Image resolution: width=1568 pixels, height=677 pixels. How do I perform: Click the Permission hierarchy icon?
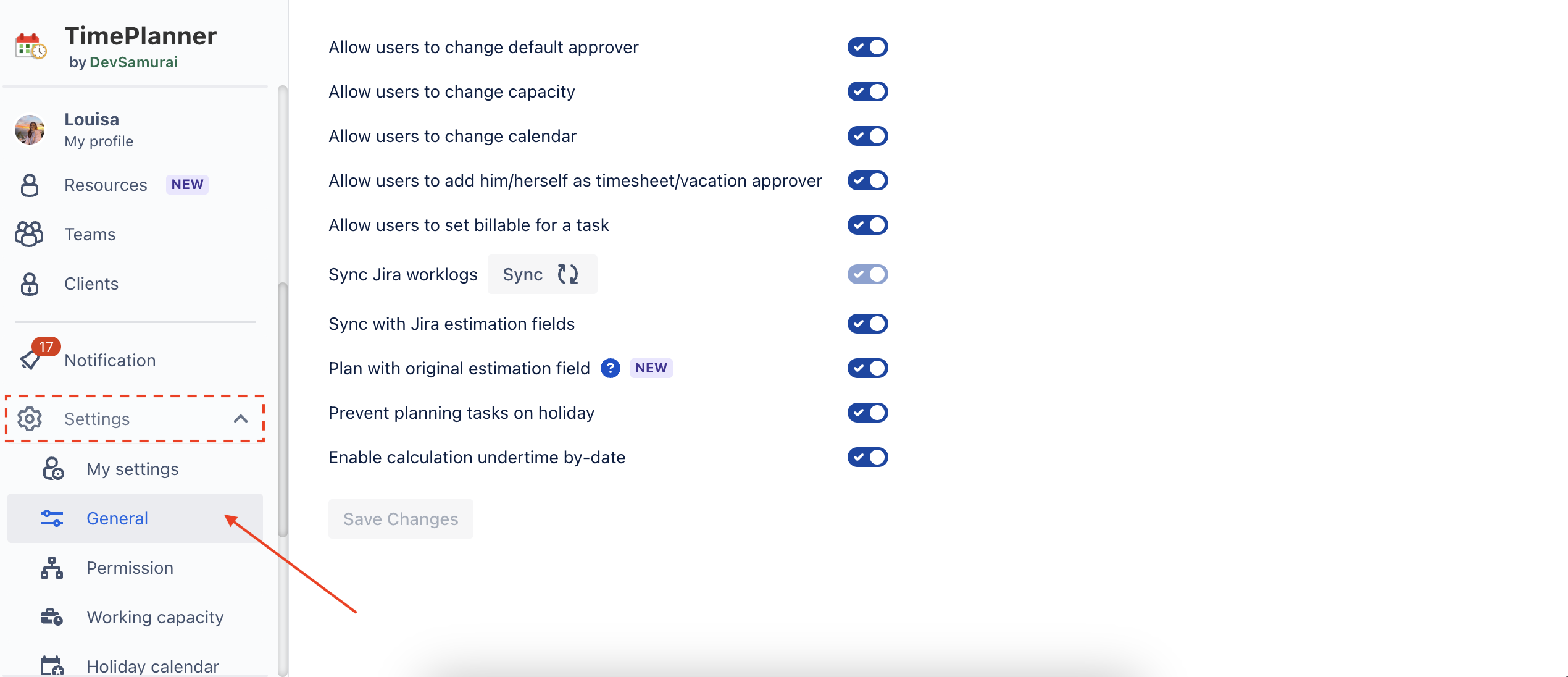(x=52, y=568)
